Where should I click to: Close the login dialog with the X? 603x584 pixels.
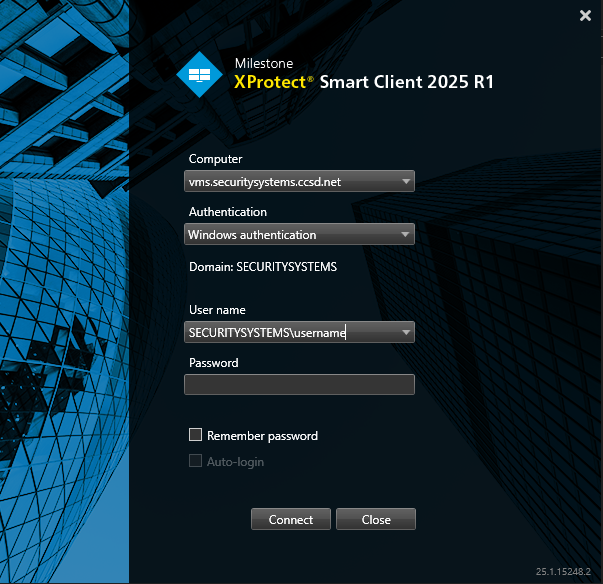point(585,15)
